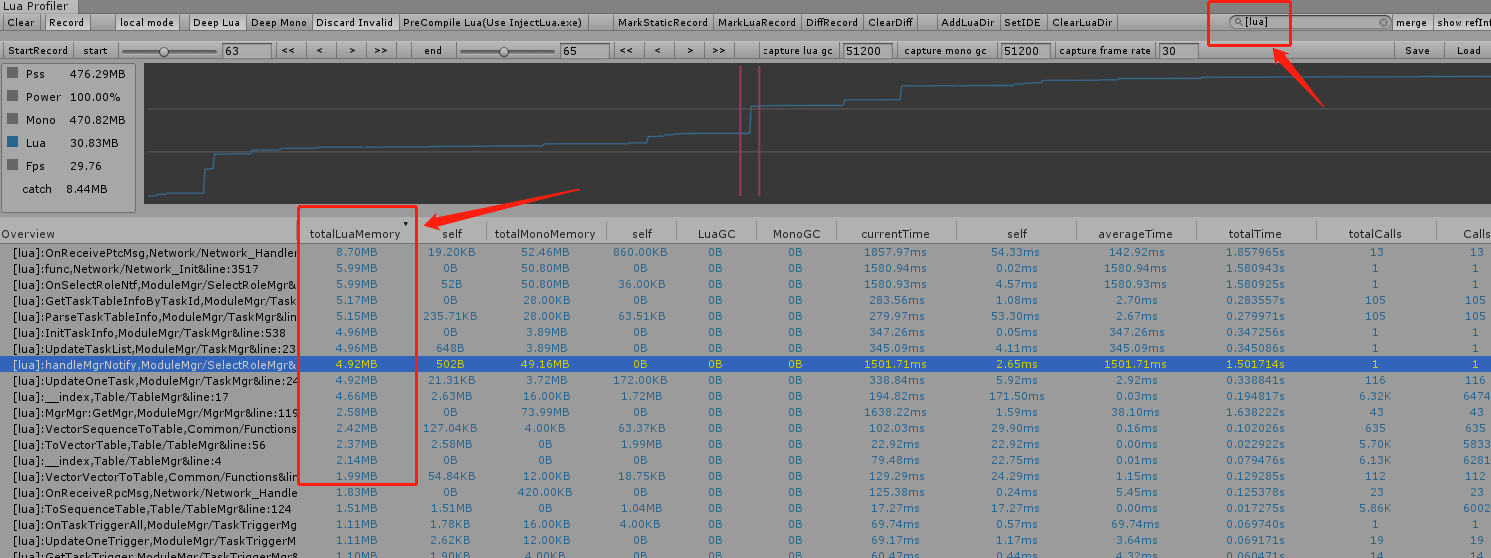The width and height of the screenshot is (1491, 558).
Task: Click the search magnifier icon in the filter box
Action: (1238, 22)
